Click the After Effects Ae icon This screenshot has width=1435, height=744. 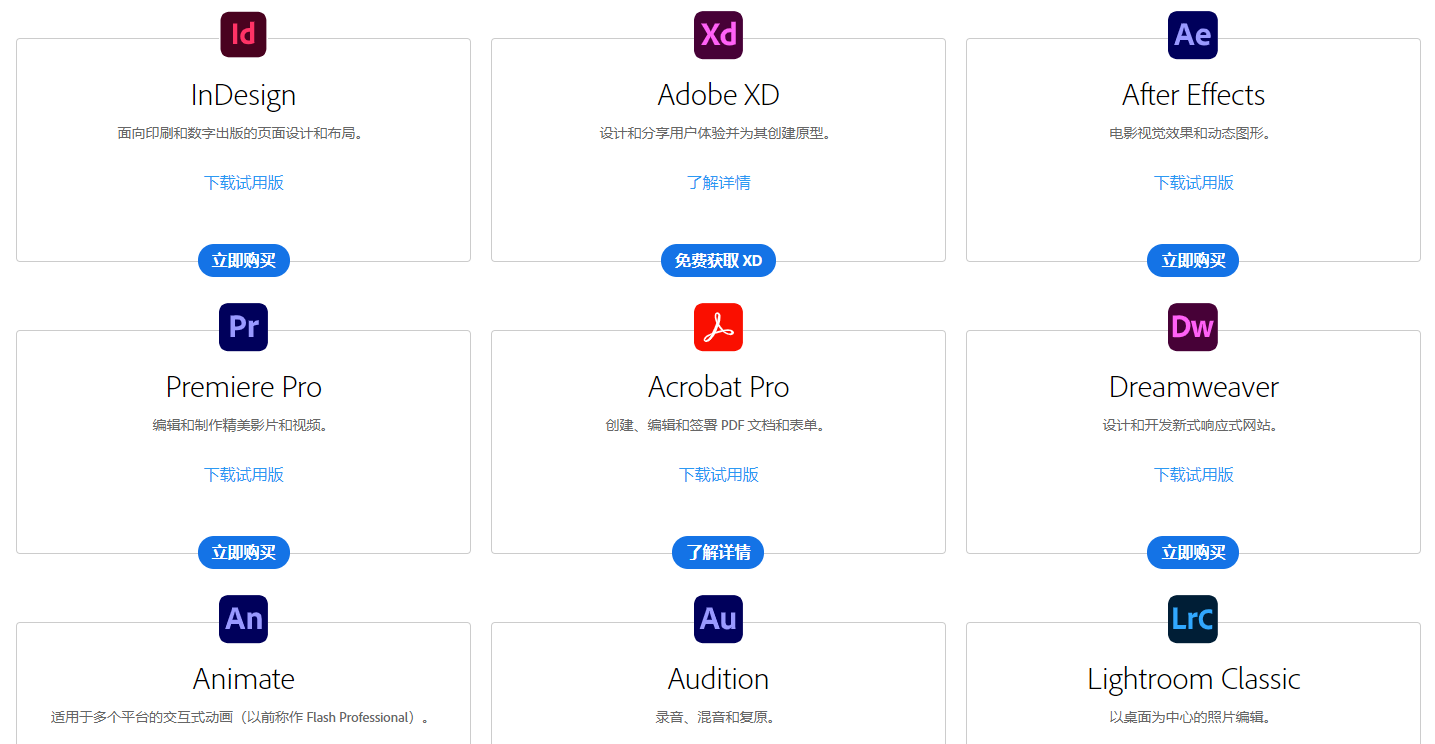(1193, 35)
